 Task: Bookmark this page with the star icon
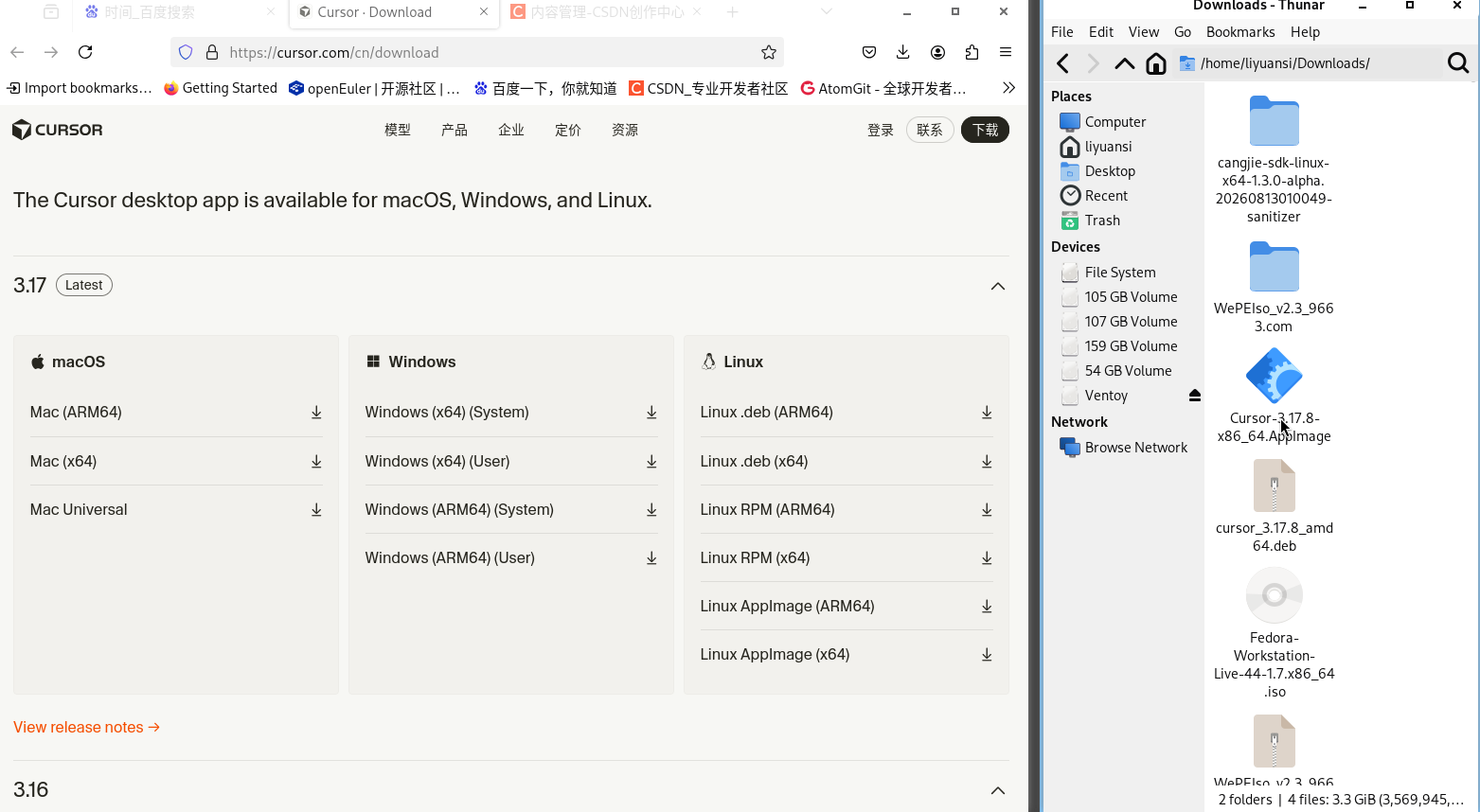pos(769,52)
